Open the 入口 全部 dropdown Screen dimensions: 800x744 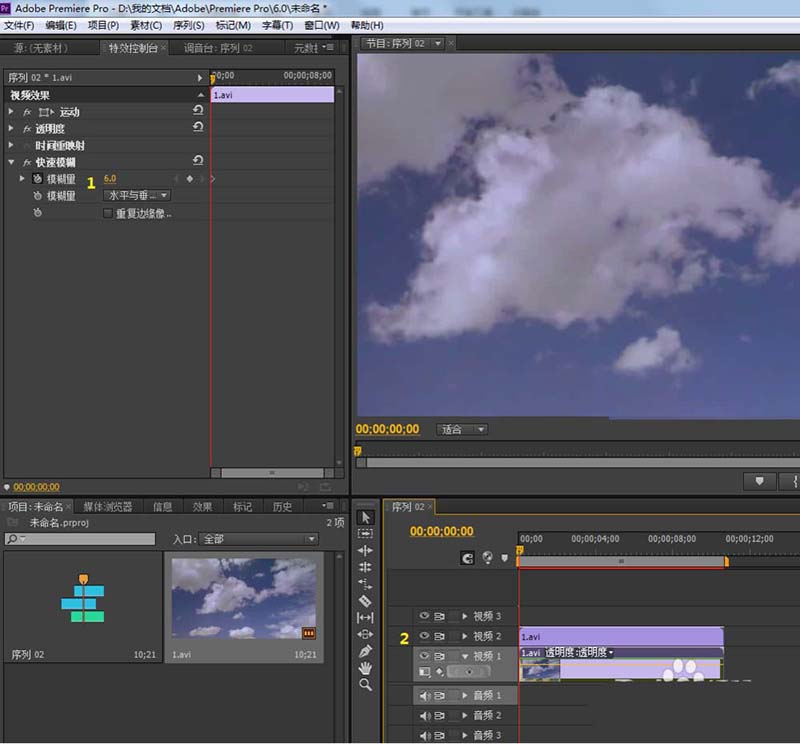(x=258, y=539)
